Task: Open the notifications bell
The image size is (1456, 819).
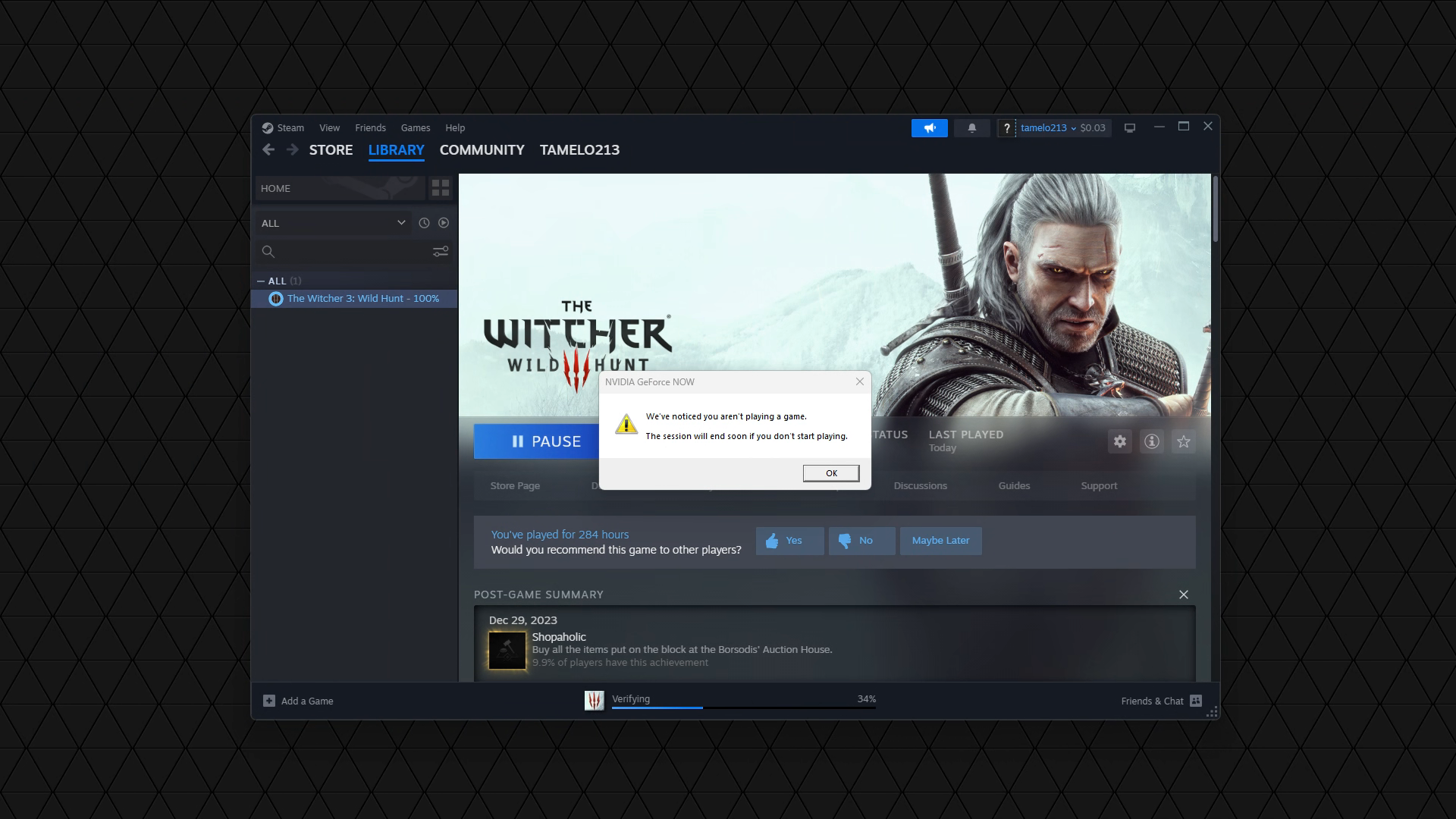Action: click(x=971, y=128)
